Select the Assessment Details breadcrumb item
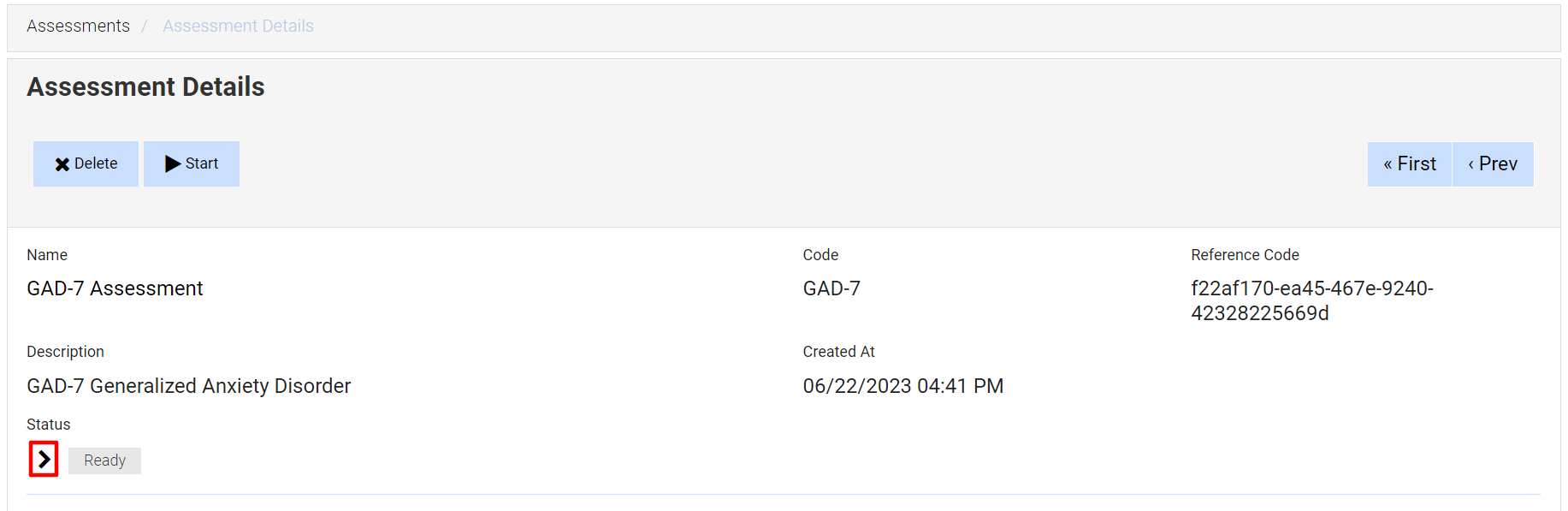Screen dimensions: 1568x511 (238, 26)
